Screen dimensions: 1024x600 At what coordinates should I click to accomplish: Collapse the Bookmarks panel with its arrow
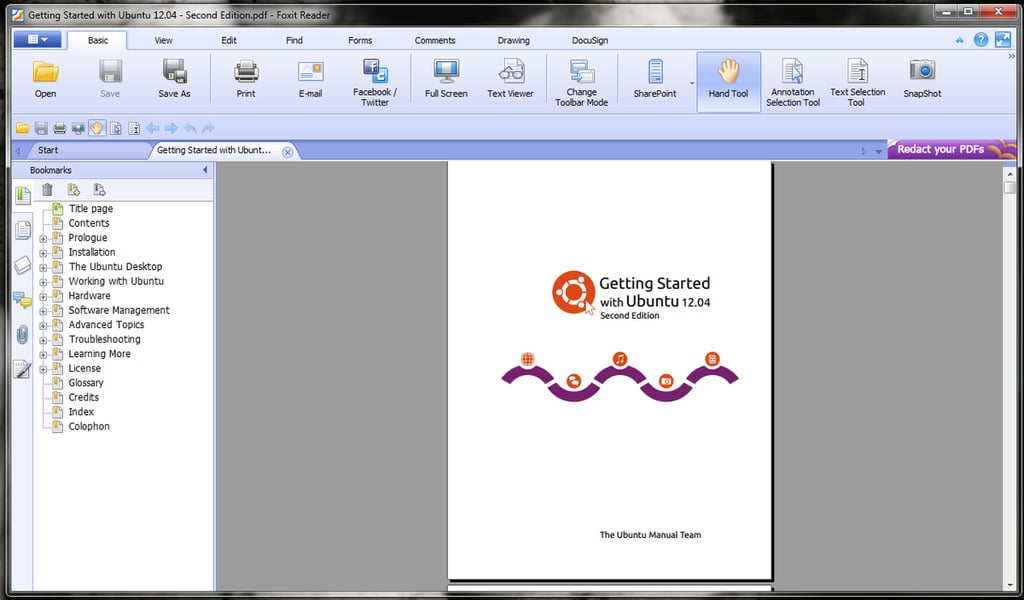click(205, 170)
